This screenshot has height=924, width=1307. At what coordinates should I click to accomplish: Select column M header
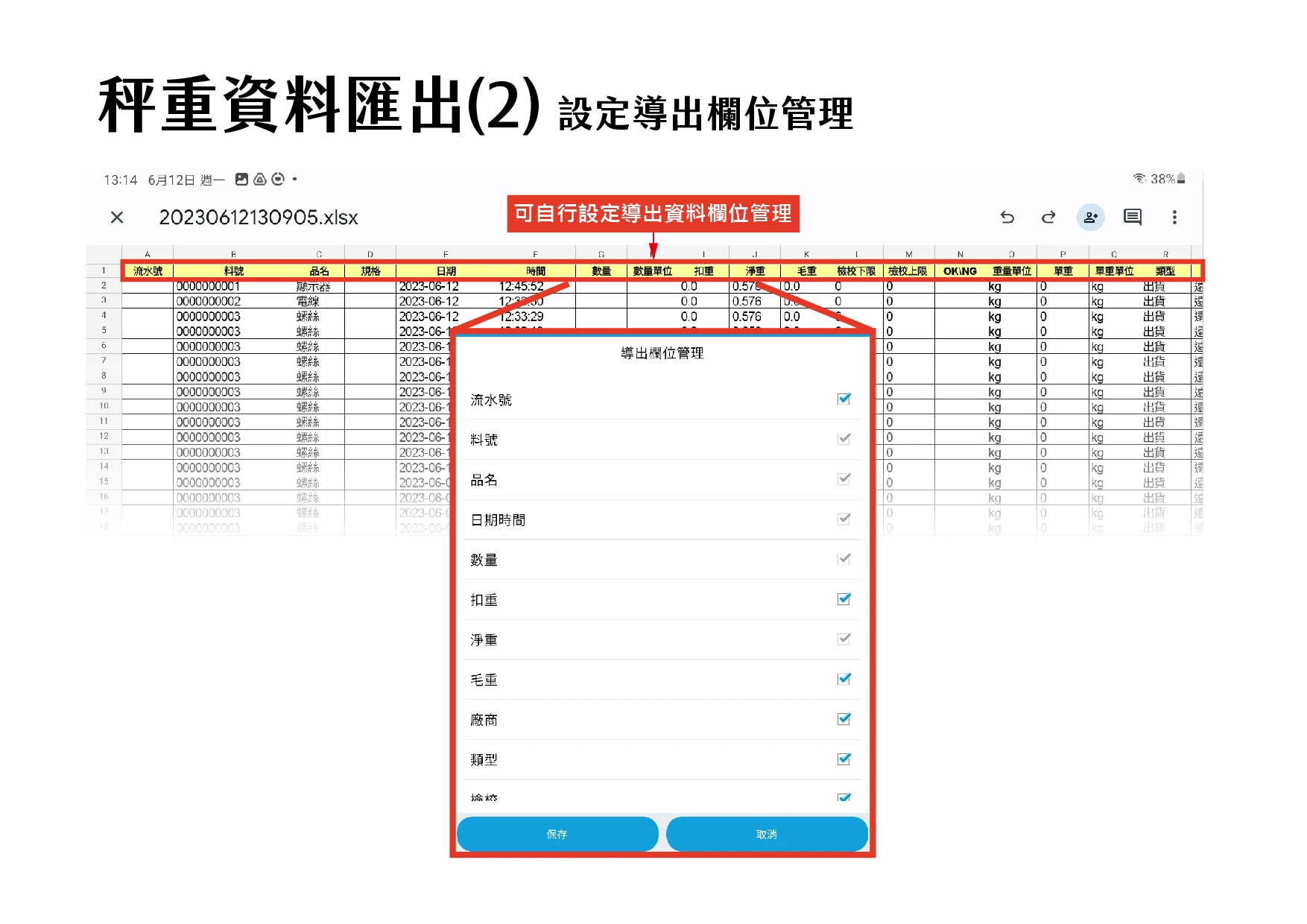click(909, 254)
